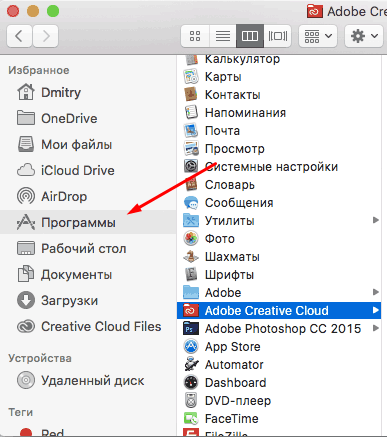Viewport: 387px width, 438px height.
Task: Open the item arrangement dropdown
Action: [318, 36]
